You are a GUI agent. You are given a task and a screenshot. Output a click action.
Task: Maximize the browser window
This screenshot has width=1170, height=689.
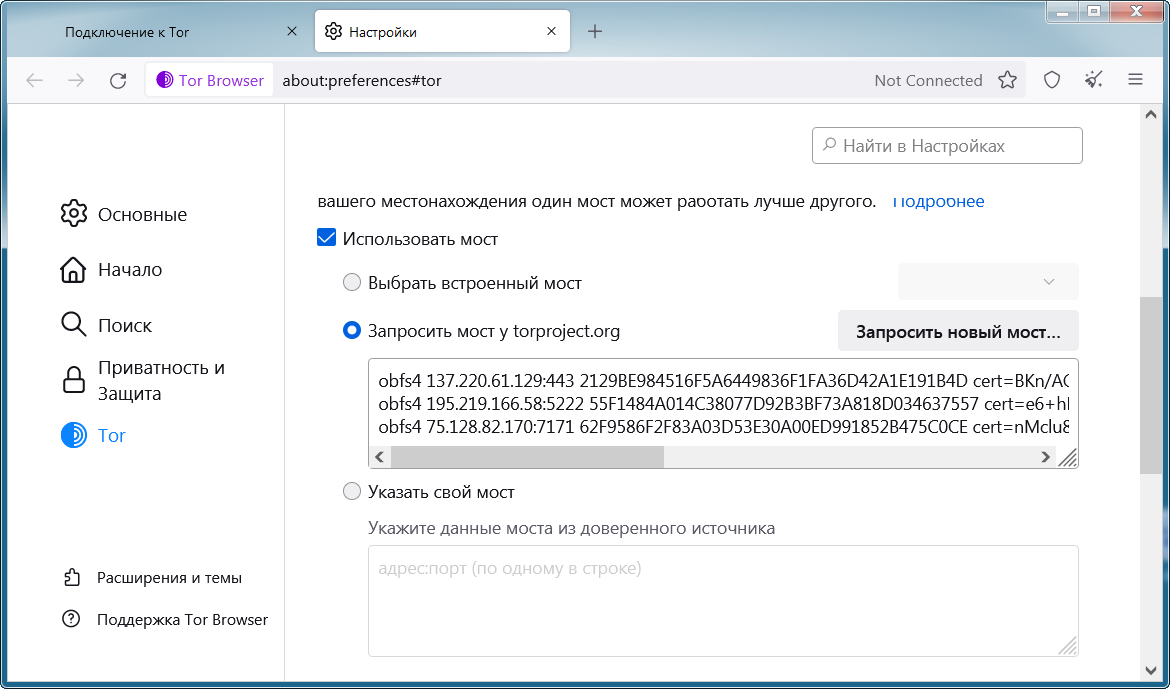click(1094, 11)
